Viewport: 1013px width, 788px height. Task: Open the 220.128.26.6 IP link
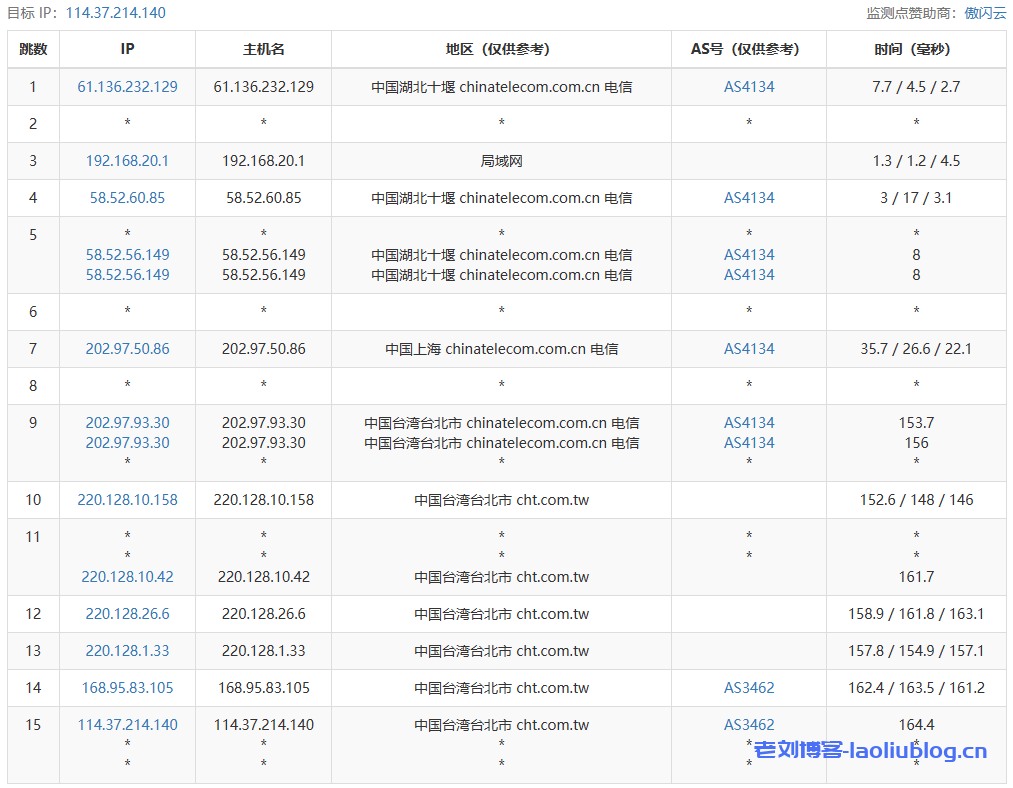pos(127,614)
